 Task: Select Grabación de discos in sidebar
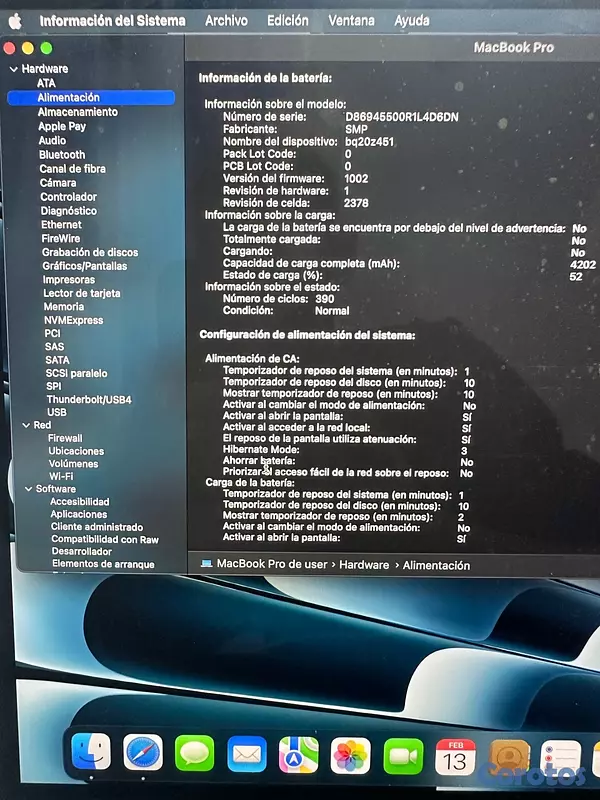90,252
